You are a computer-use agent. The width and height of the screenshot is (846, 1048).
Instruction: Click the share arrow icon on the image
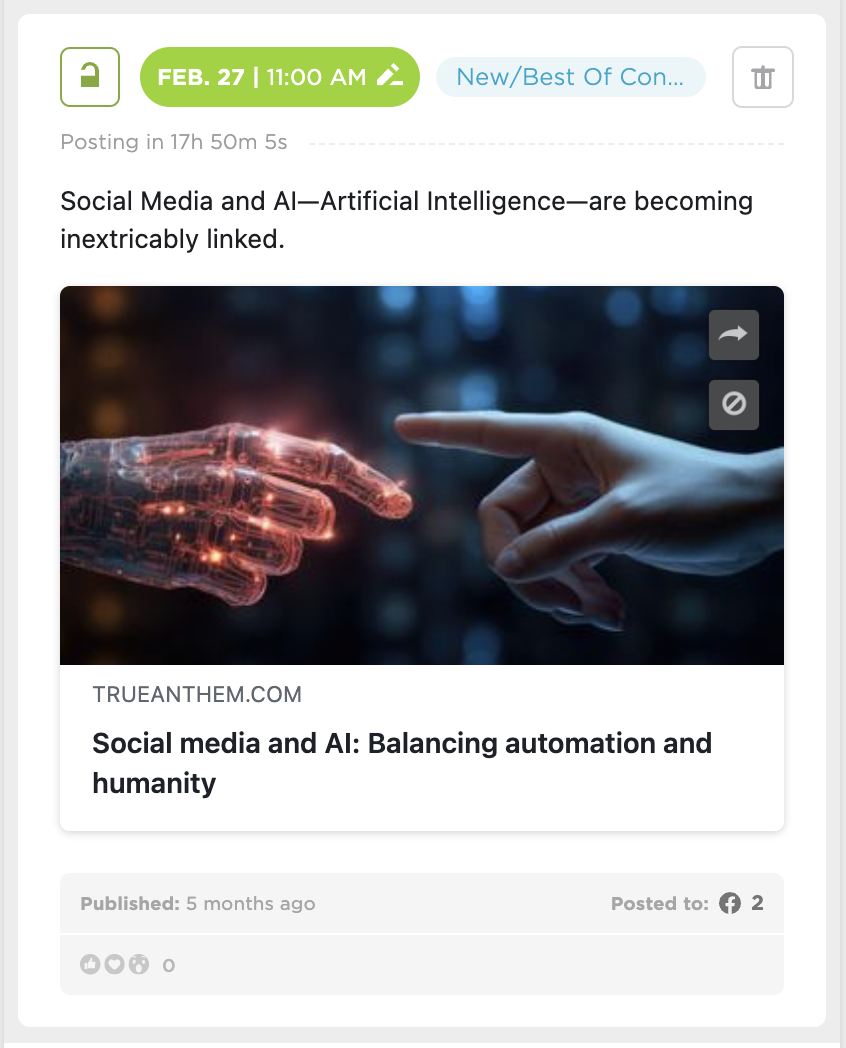click(733, 335)
